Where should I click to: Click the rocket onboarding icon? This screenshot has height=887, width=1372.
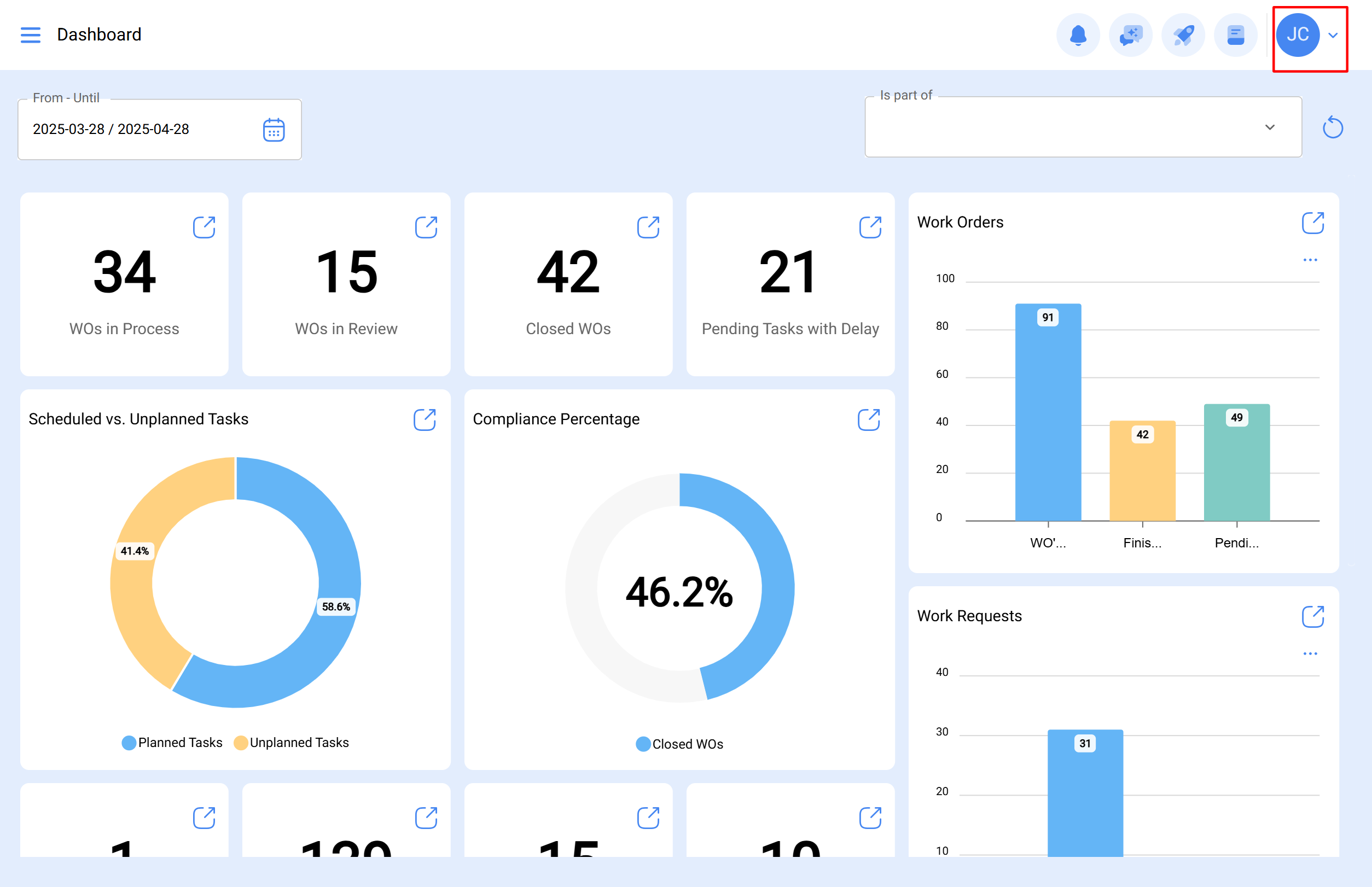1183,35
